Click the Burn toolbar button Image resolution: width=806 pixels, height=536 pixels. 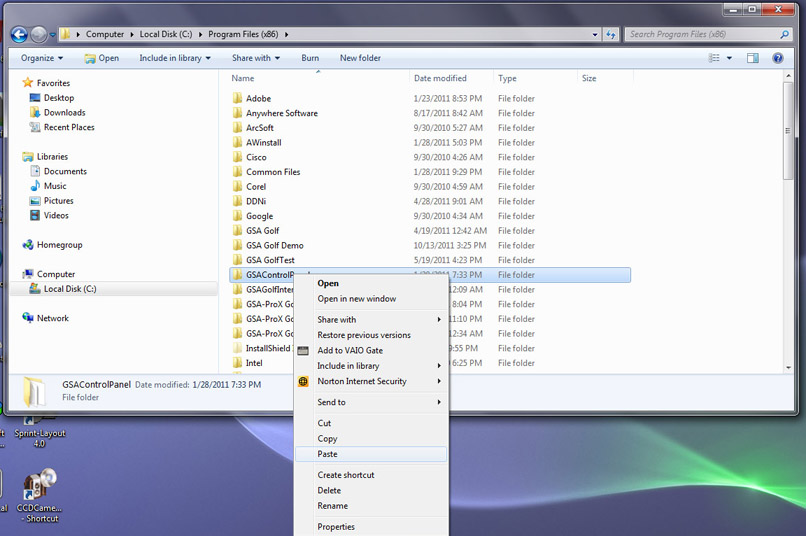coord(310,58)
